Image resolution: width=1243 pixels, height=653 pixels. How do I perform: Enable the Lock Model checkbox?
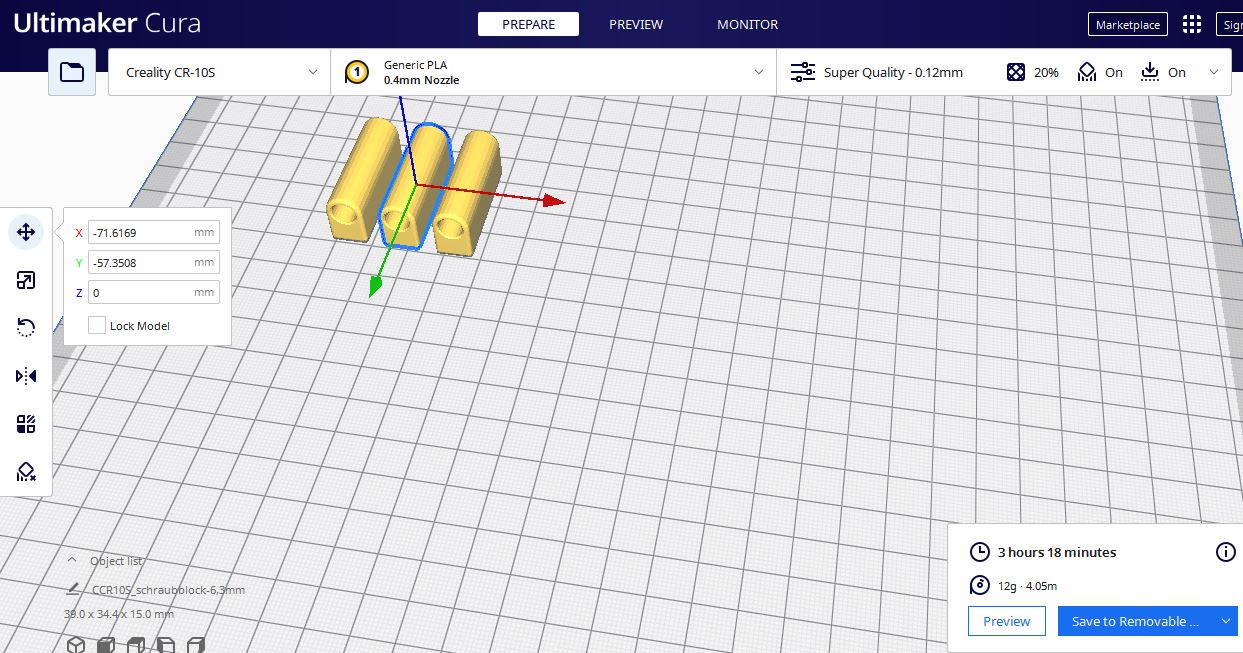coord(97,325)
